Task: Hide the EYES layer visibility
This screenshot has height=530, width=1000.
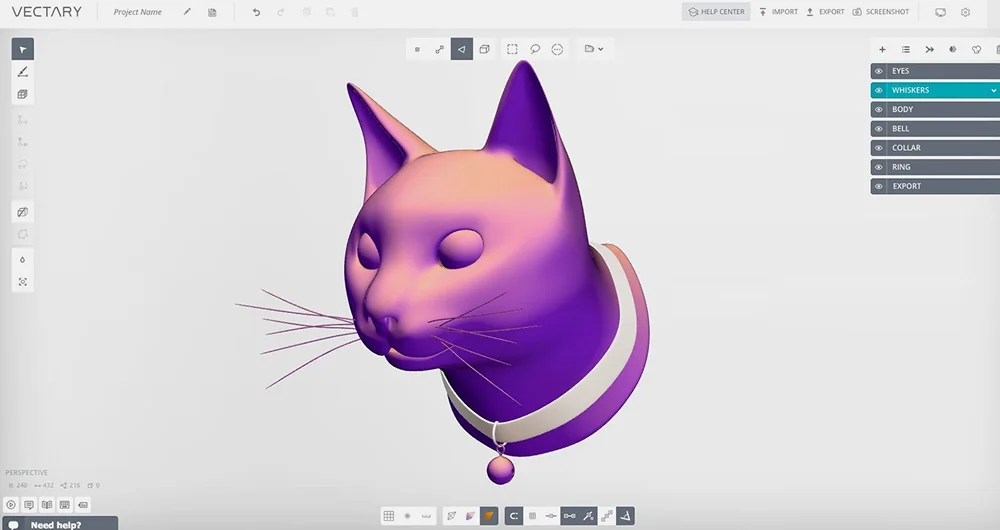Action: click(879, 71)
